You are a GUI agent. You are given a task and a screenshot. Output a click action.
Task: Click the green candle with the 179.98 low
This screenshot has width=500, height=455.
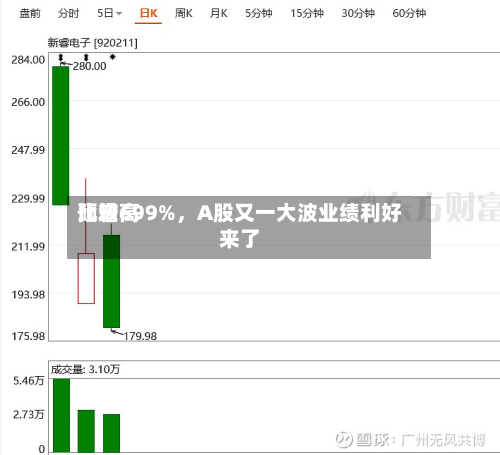[x=111, y=281]
